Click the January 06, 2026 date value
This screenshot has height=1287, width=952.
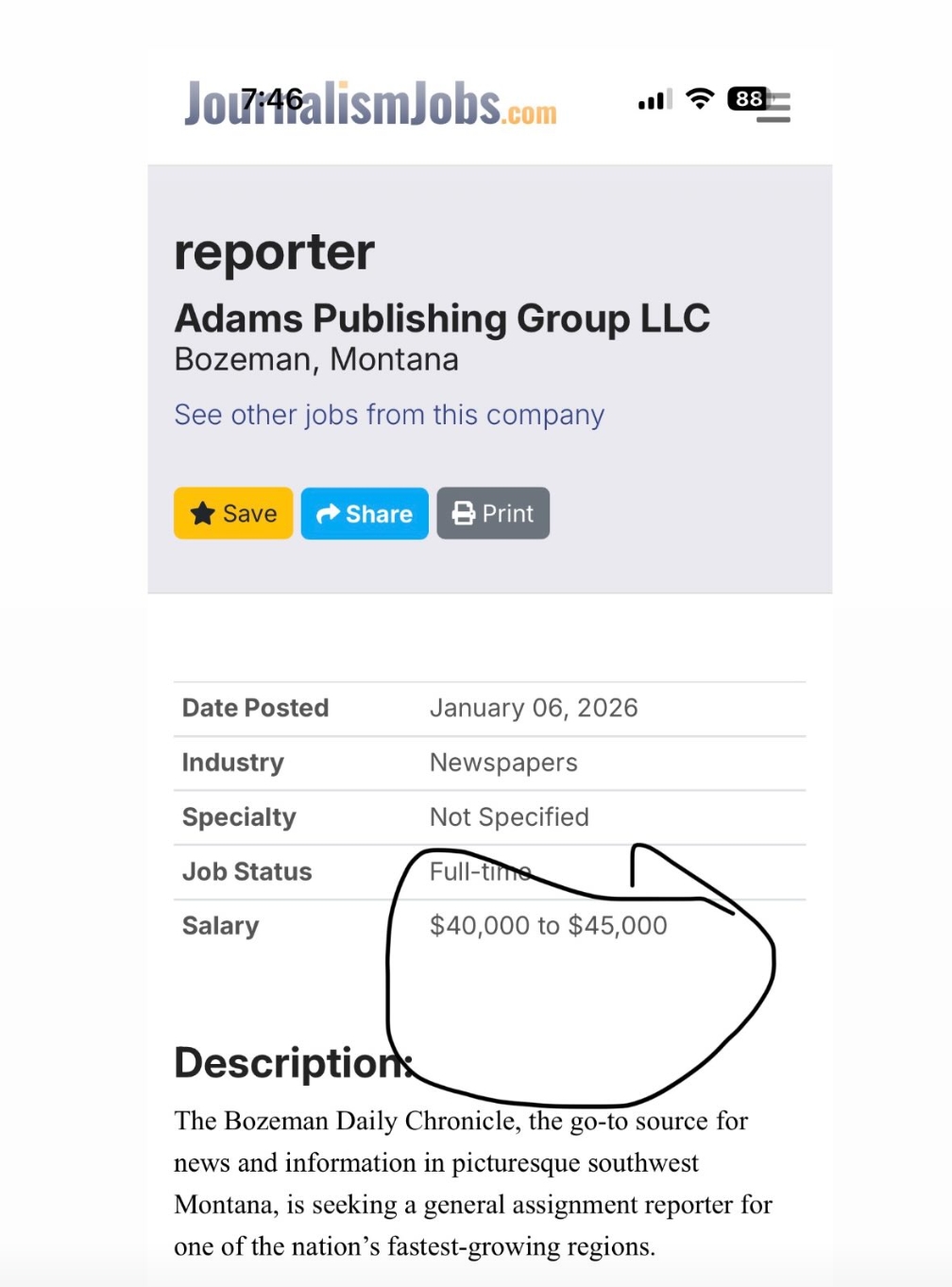point(534,708)
